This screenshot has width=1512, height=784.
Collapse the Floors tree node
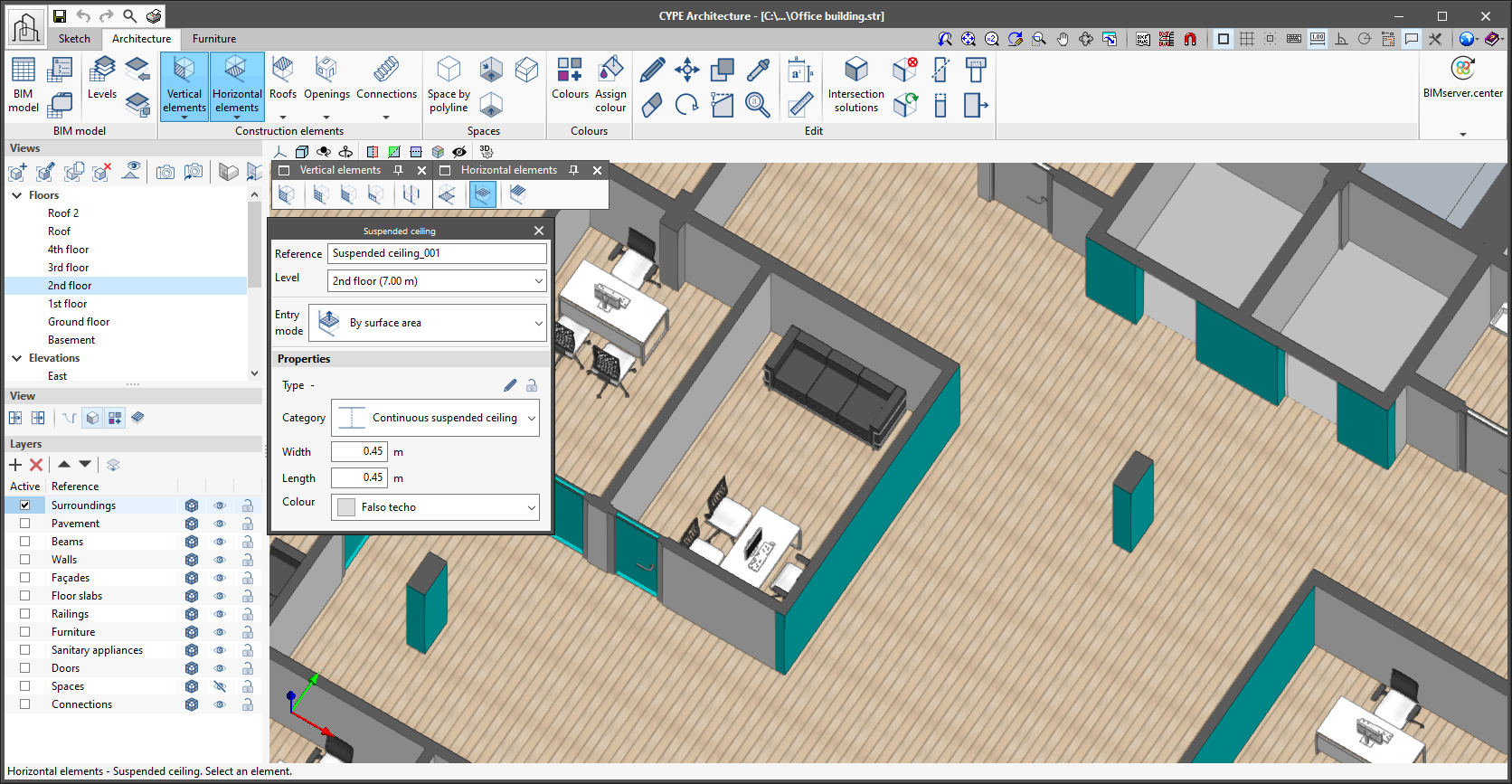[x=16, y=195]
